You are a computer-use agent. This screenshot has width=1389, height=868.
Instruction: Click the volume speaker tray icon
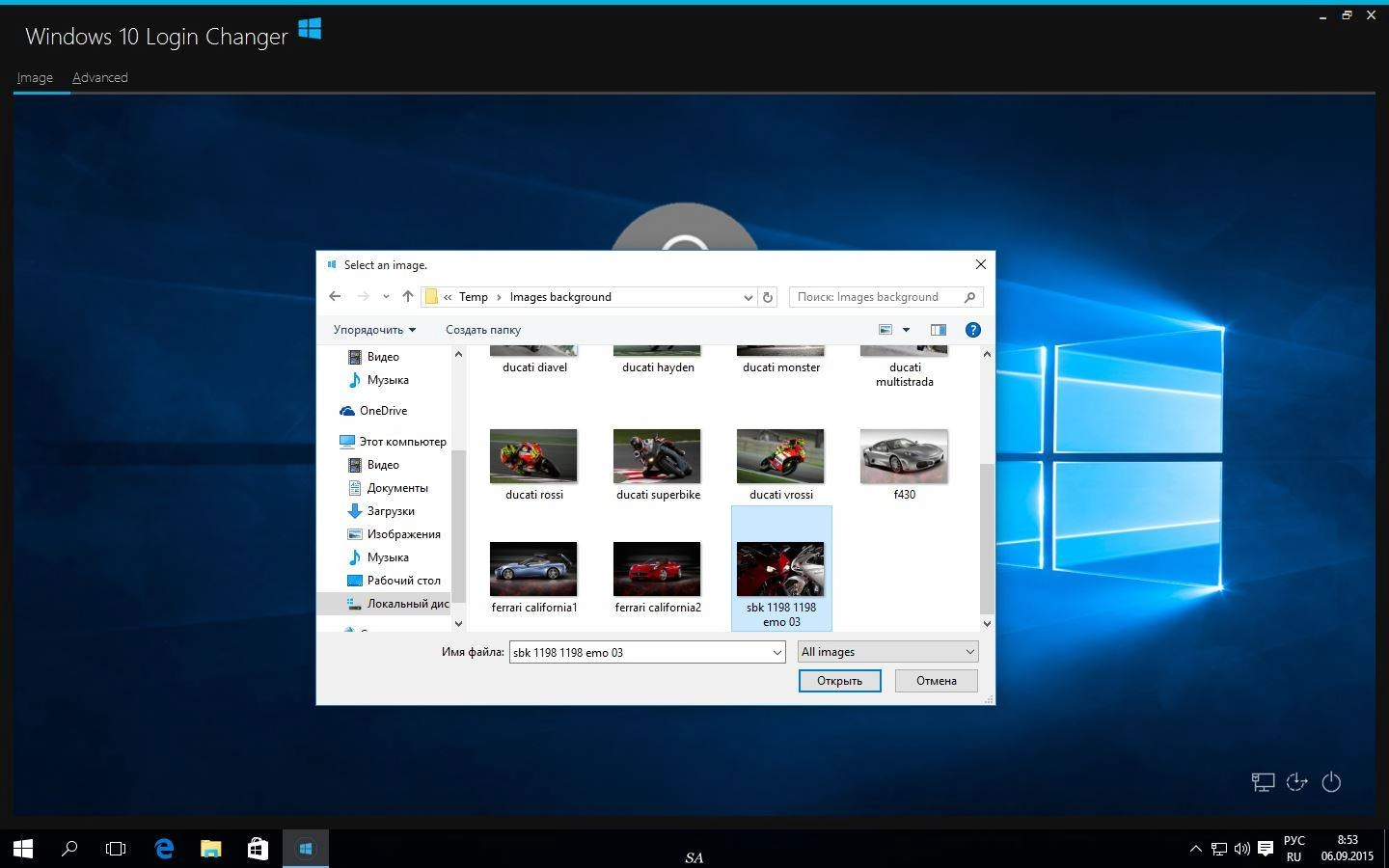tap(1242, 849)
